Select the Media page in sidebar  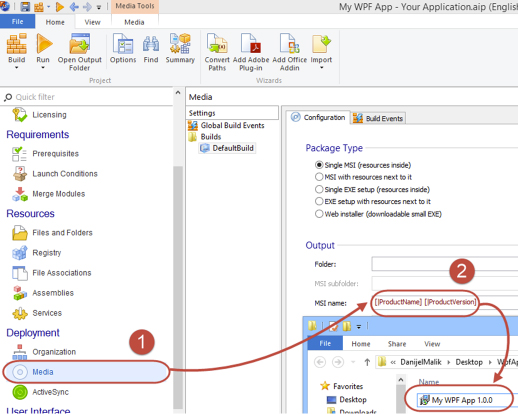coord(86,372)
